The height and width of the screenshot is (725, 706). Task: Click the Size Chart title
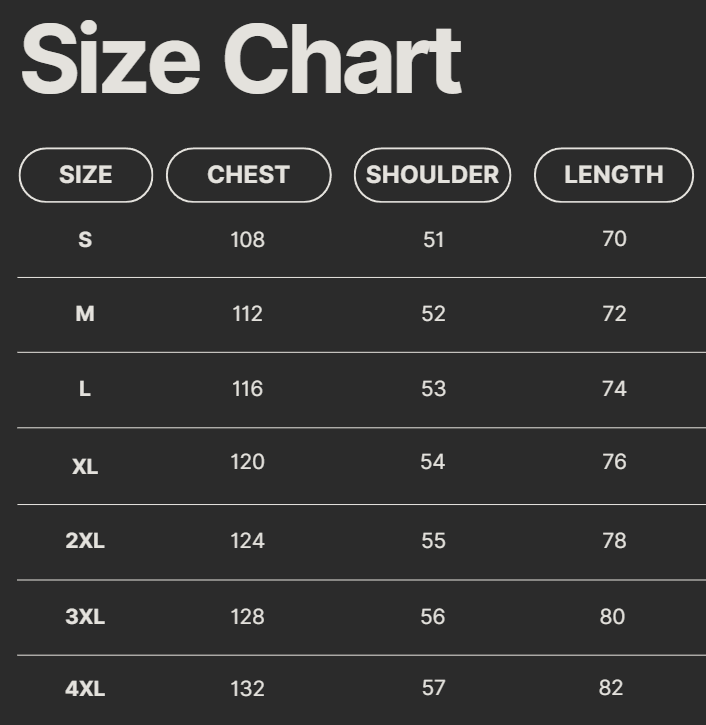click(x=240, y=60)
